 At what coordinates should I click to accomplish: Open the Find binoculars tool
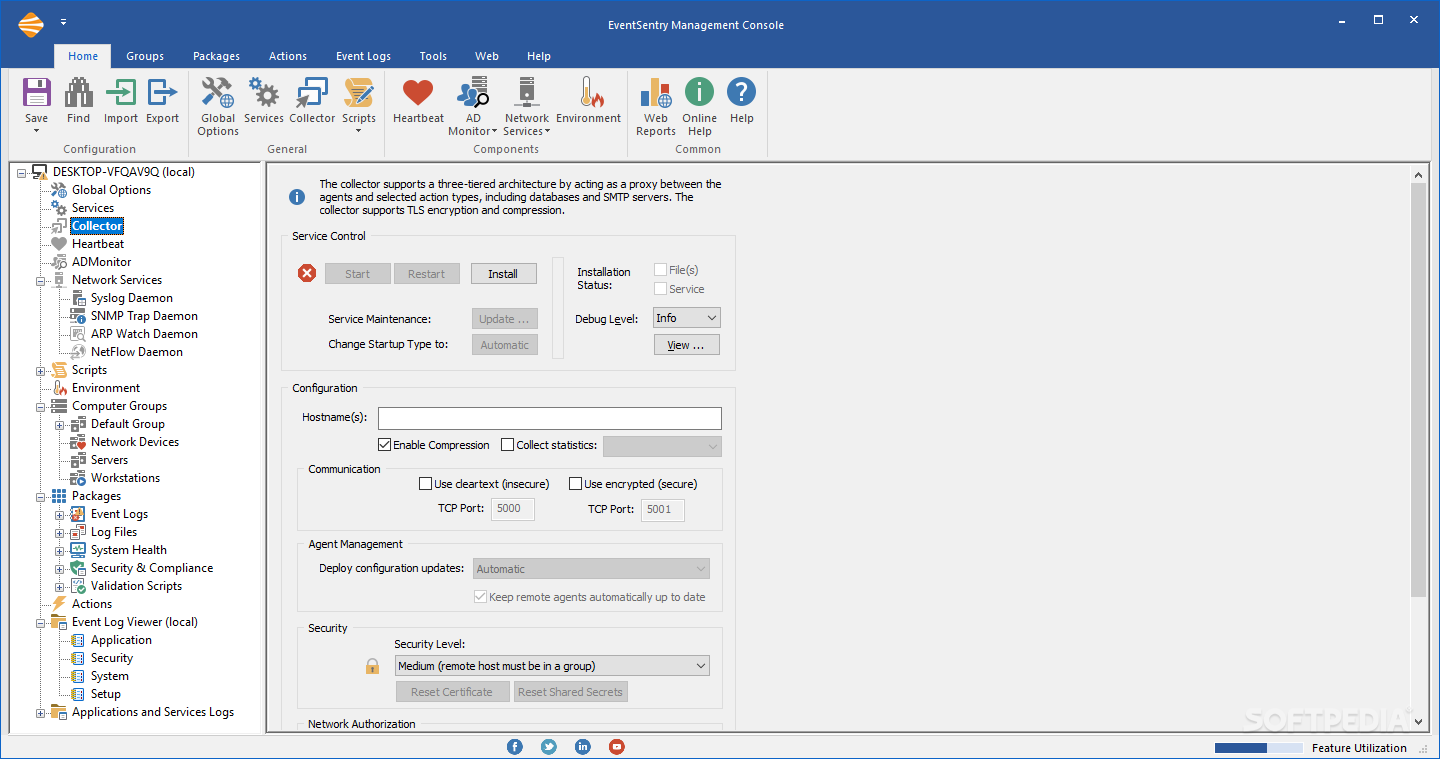point(78,93)
